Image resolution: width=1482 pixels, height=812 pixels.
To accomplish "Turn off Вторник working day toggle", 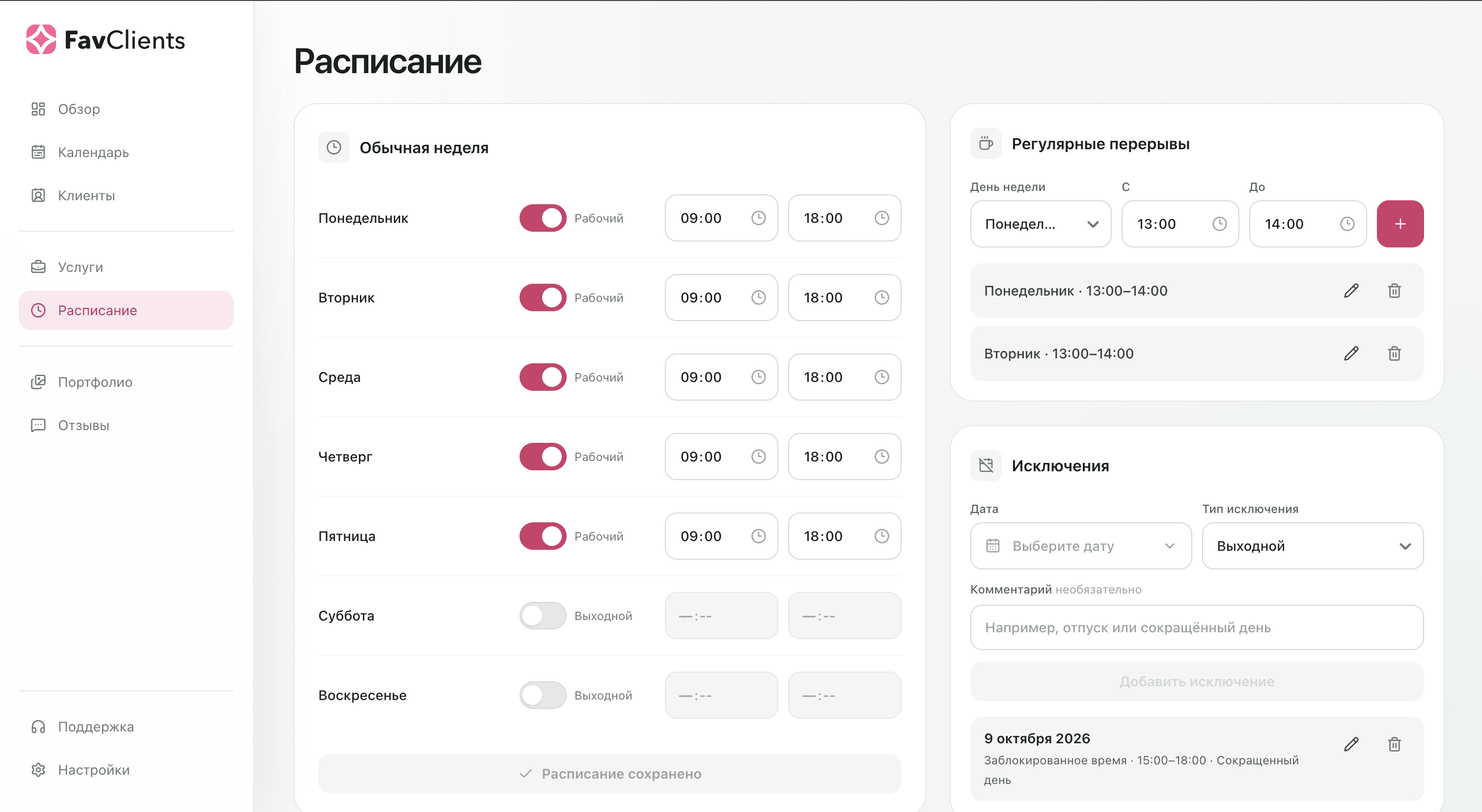I will pyautogui.click(x=543, y=298).
